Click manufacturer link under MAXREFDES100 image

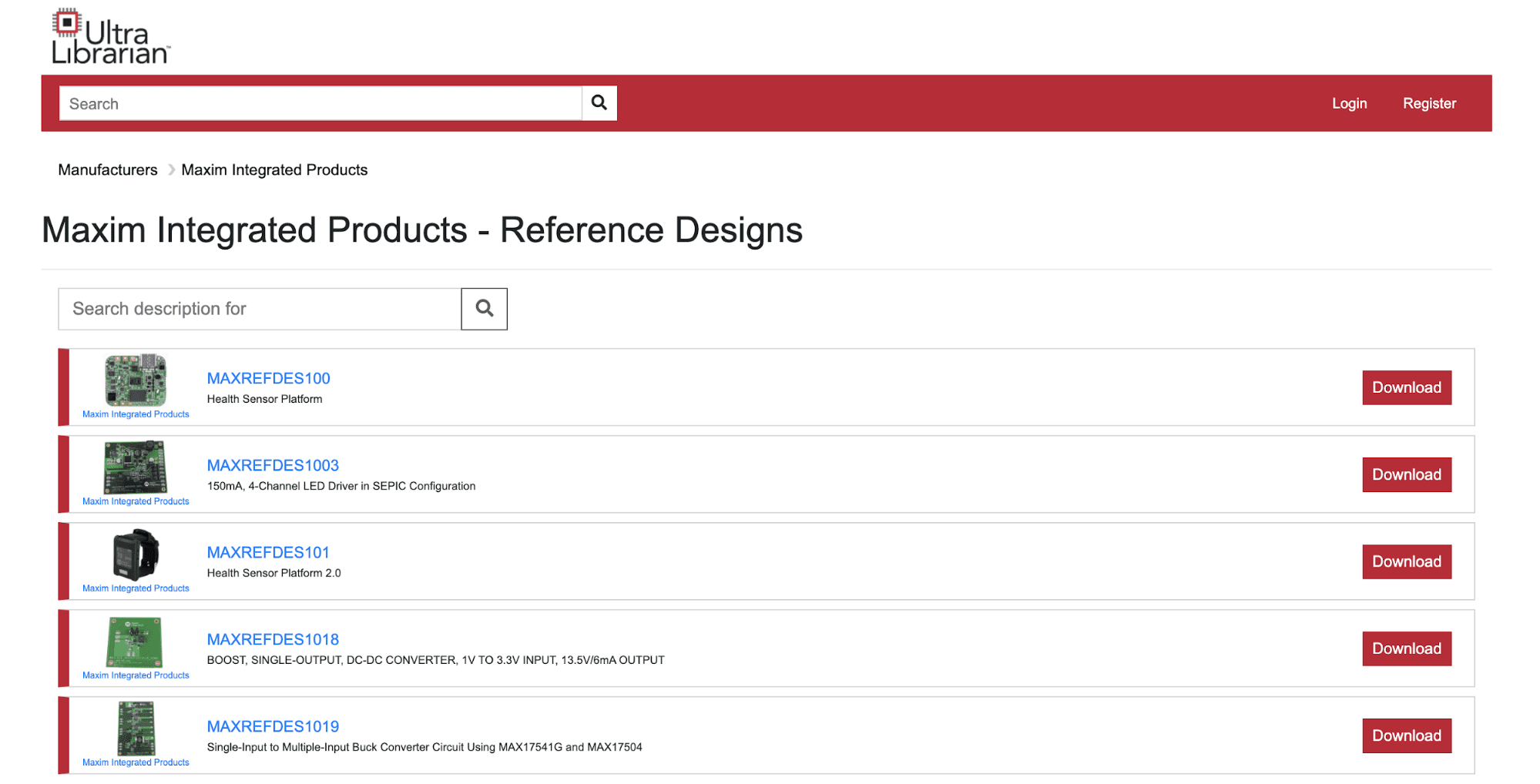(x=136, y=414)
